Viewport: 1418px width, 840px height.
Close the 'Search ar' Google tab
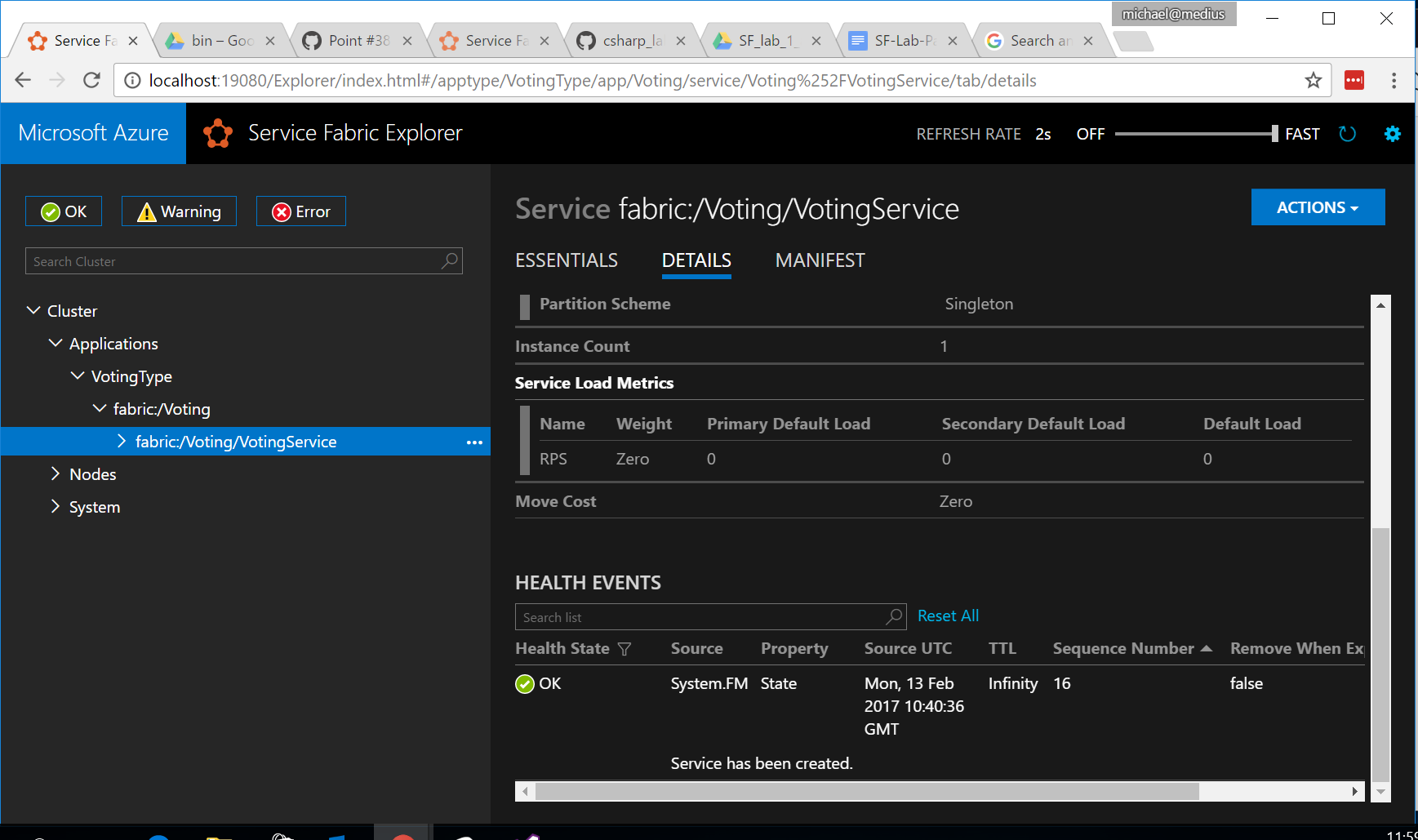(1088, 41)
